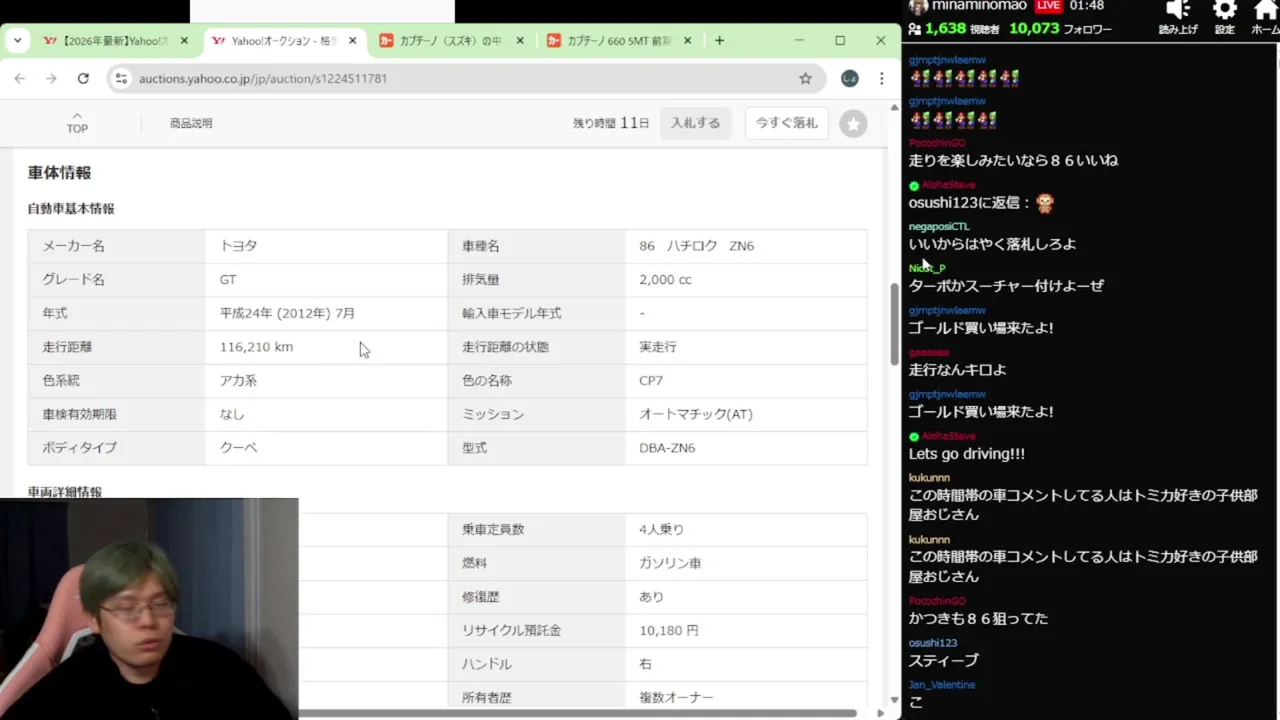The width and height of the screenshot is (1280, 720).
Task: Go to 商品説明 section
Action: 191,123
